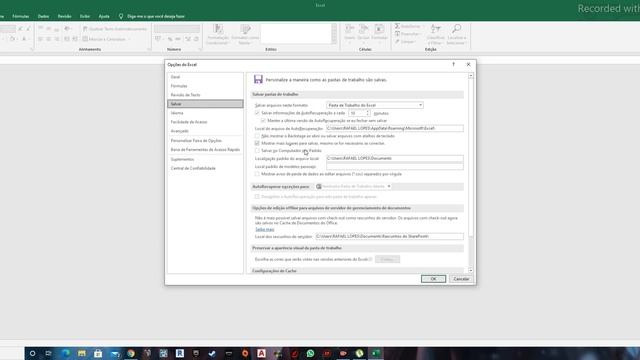Image resolution: width=640 pixels, height=360 pixels.
Task: Click the save disk icon in header
Action: pos(258,79)
